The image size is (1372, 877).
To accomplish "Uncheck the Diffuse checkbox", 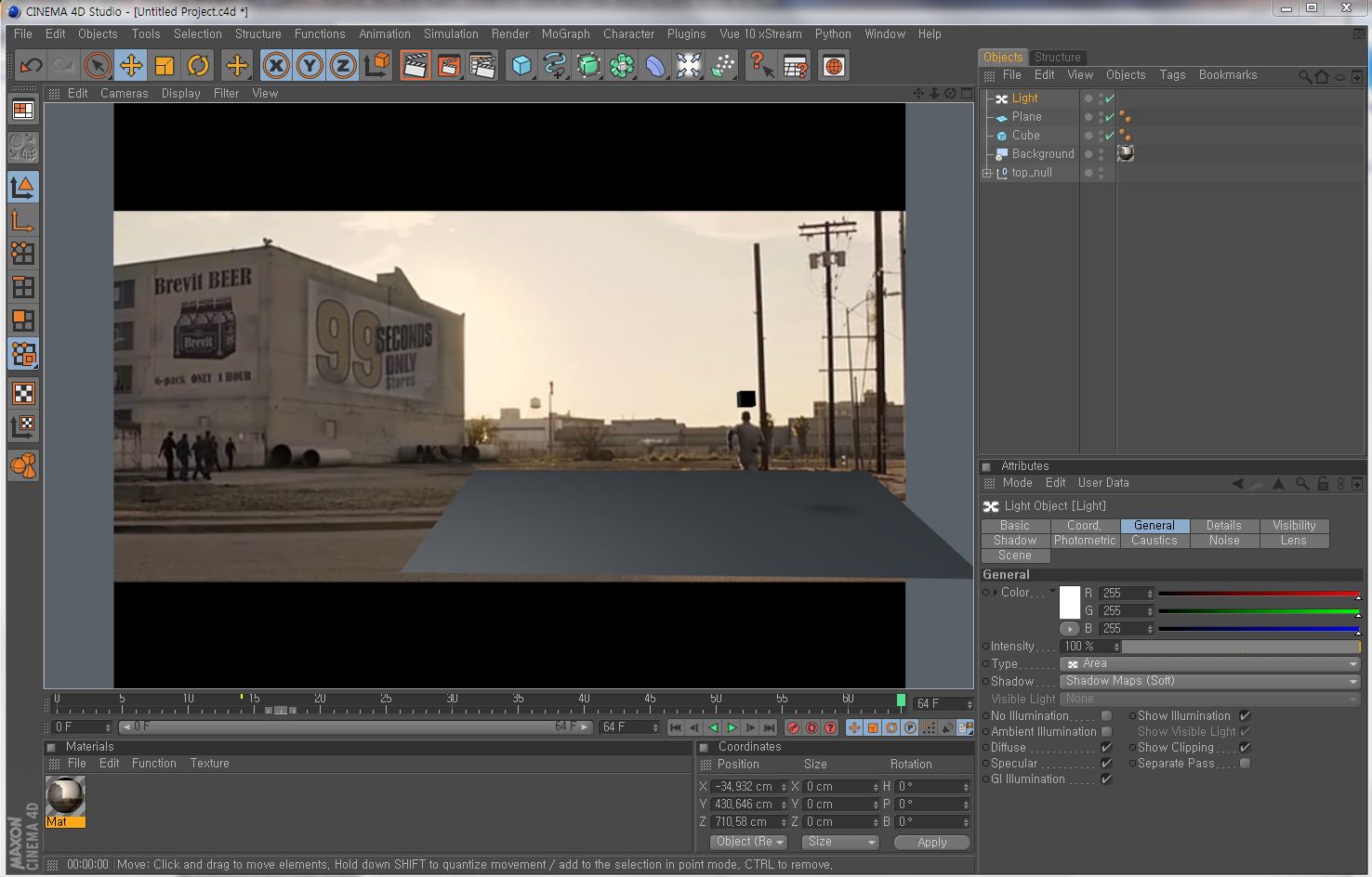I will pyautogui.click(x=1106, y=748).
